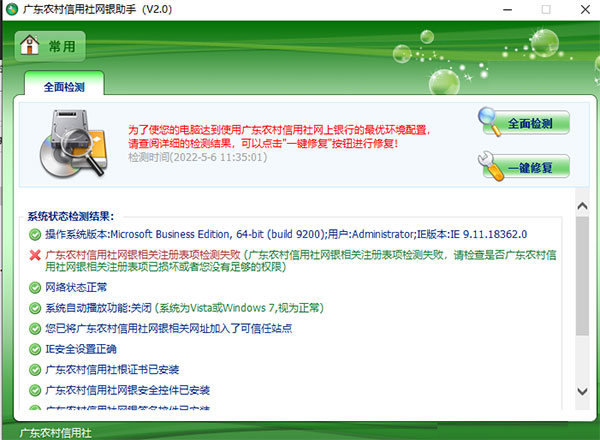Screen dimensions: 600x440
Task: Minimize the 网银助手 window
Action: pos(508,10)
